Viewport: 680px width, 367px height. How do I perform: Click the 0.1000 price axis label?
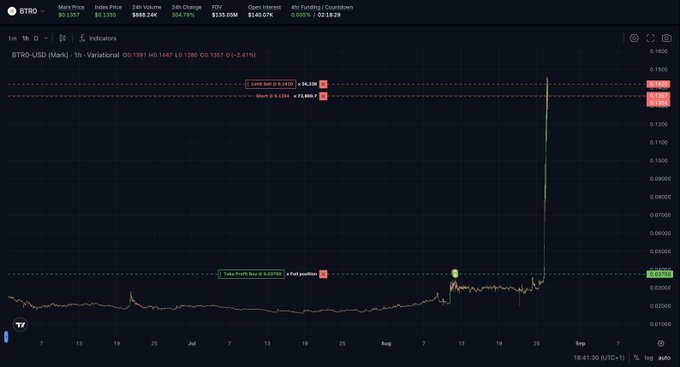point(659,161)
